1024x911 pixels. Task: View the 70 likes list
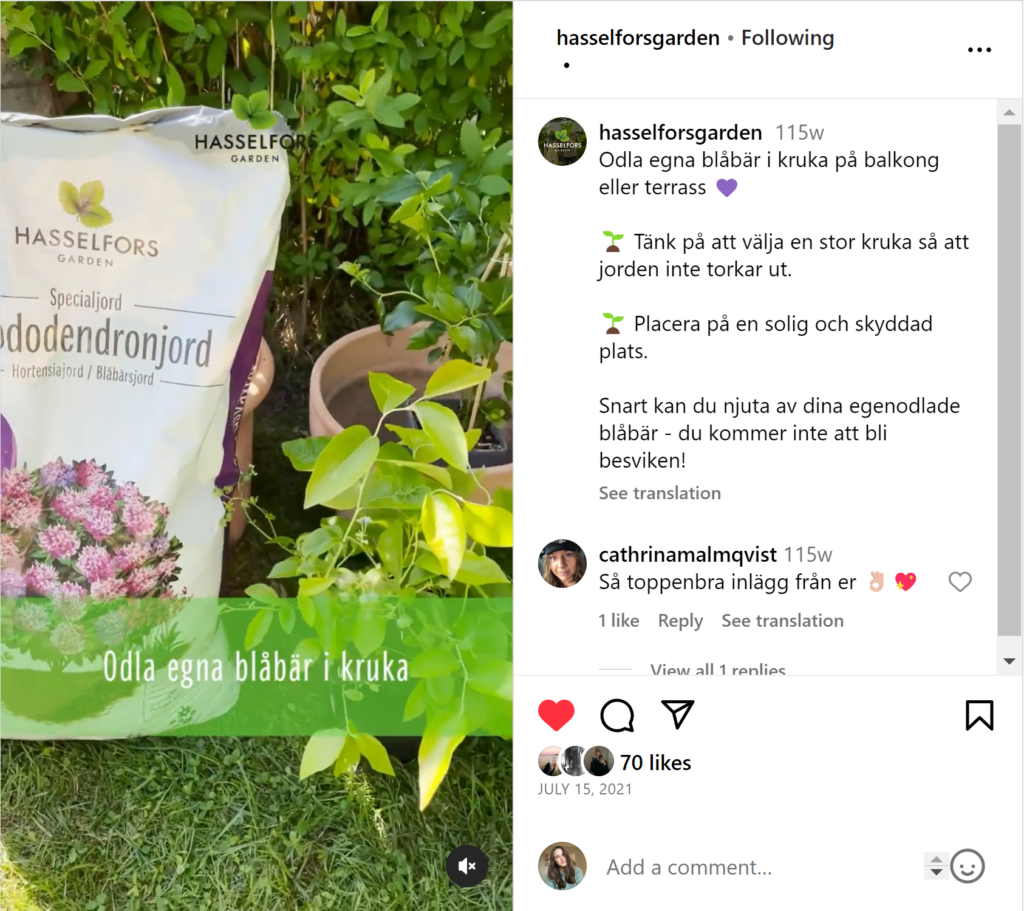tap(655, 762)
